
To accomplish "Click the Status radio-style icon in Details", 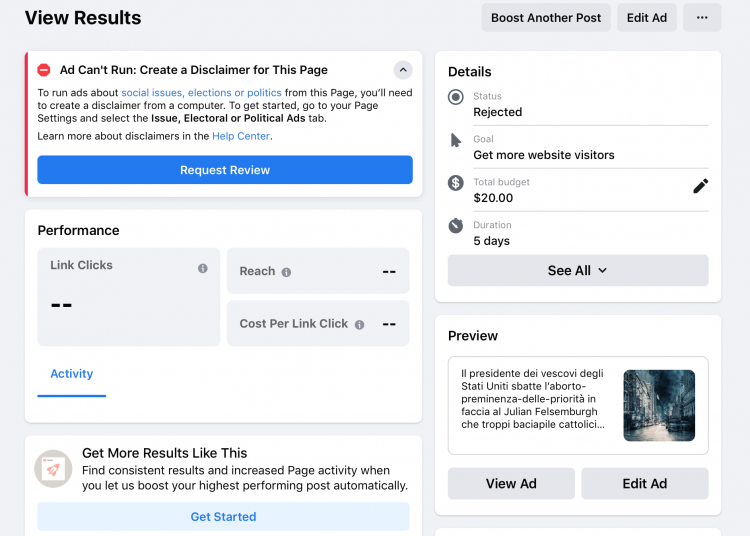I will [x=456, y=97].
